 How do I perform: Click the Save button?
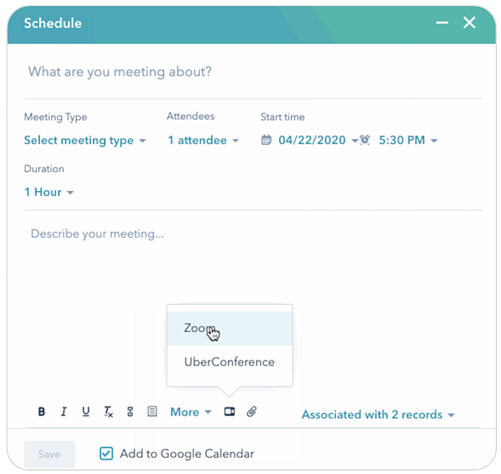coord(49,454)
